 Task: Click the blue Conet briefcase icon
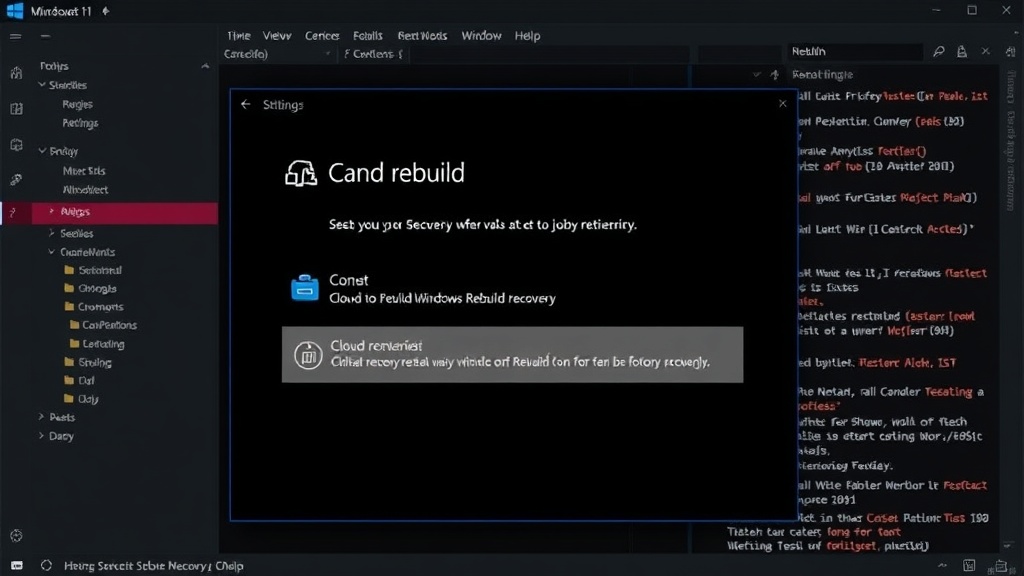click(x=304, y=288)
